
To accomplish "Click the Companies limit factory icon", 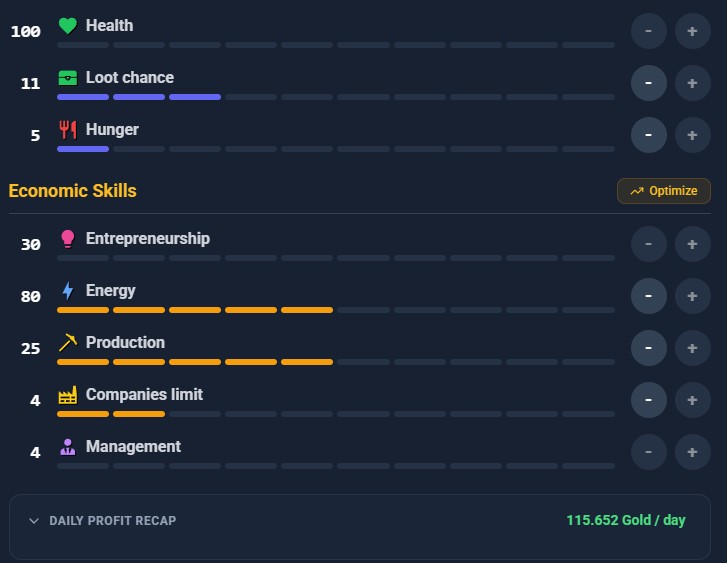I will click(x=68, y=395).
